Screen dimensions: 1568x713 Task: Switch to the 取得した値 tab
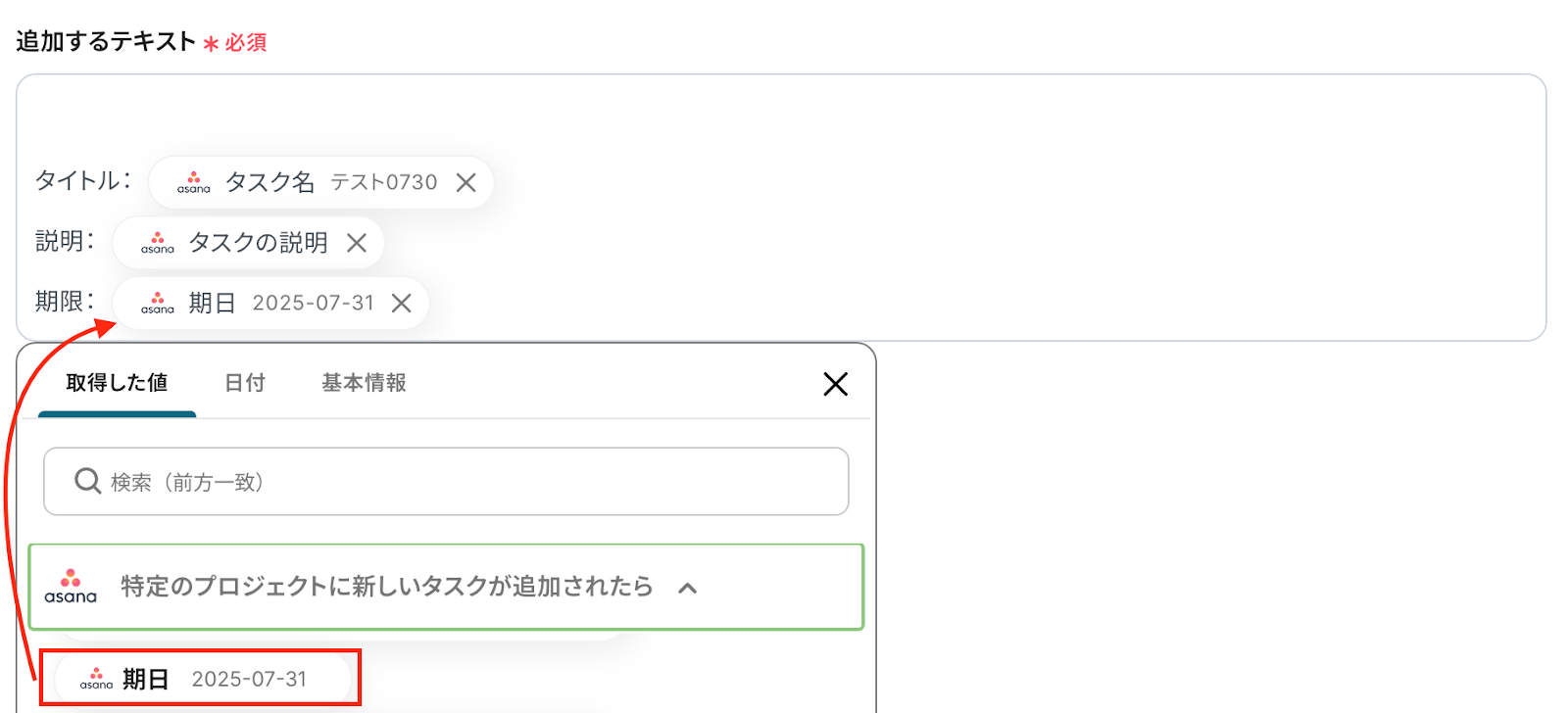point(117,383)
